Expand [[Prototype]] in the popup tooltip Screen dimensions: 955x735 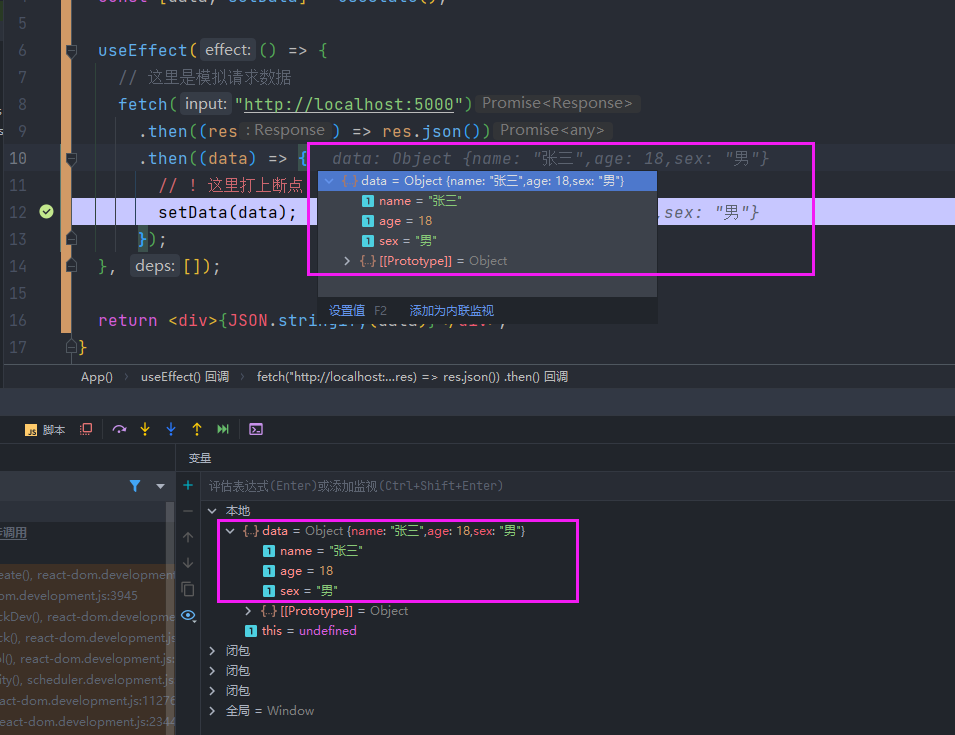[347, 261]
